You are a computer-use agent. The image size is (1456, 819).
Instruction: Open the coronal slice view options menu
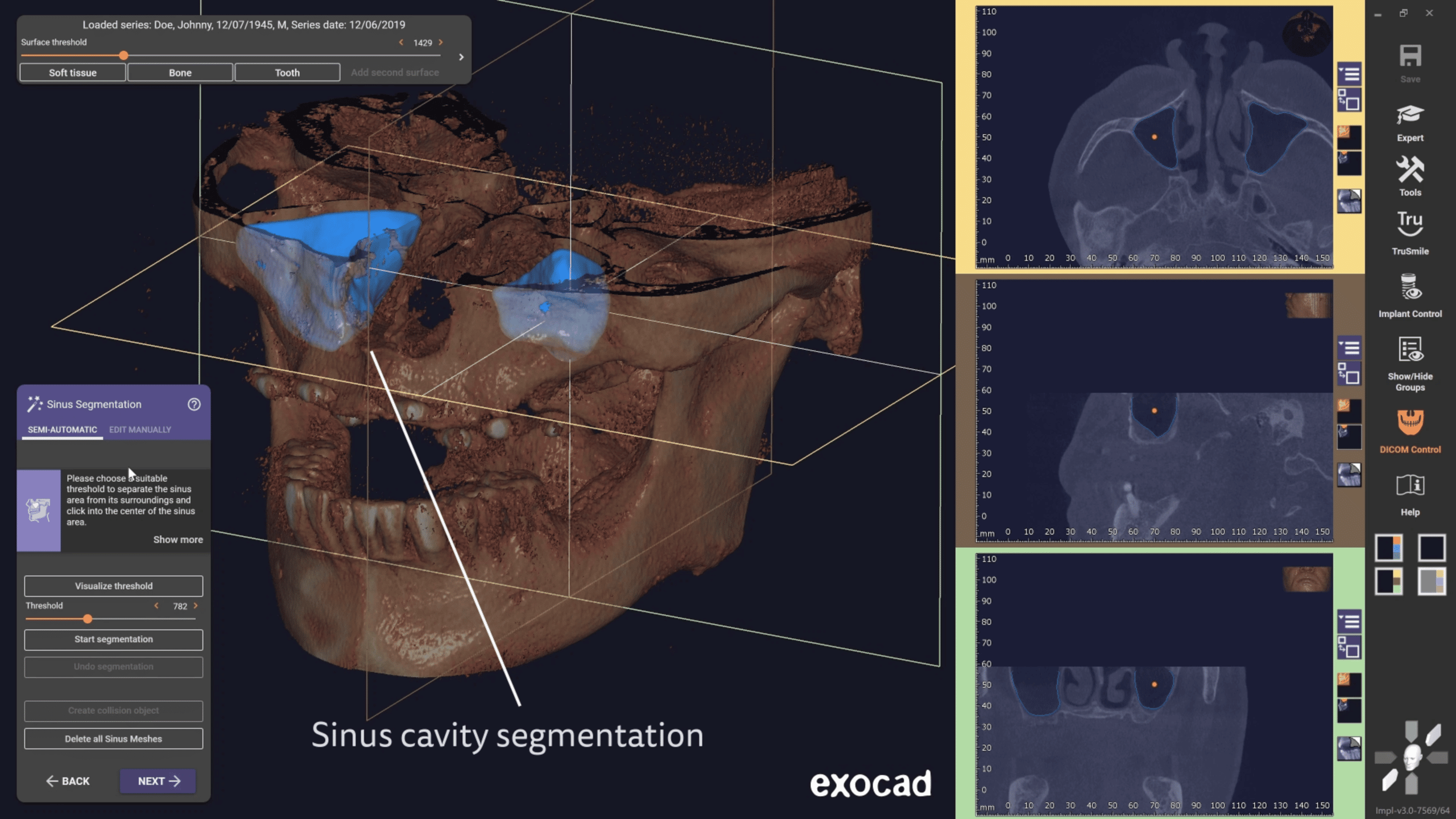tap(1349, 622)
